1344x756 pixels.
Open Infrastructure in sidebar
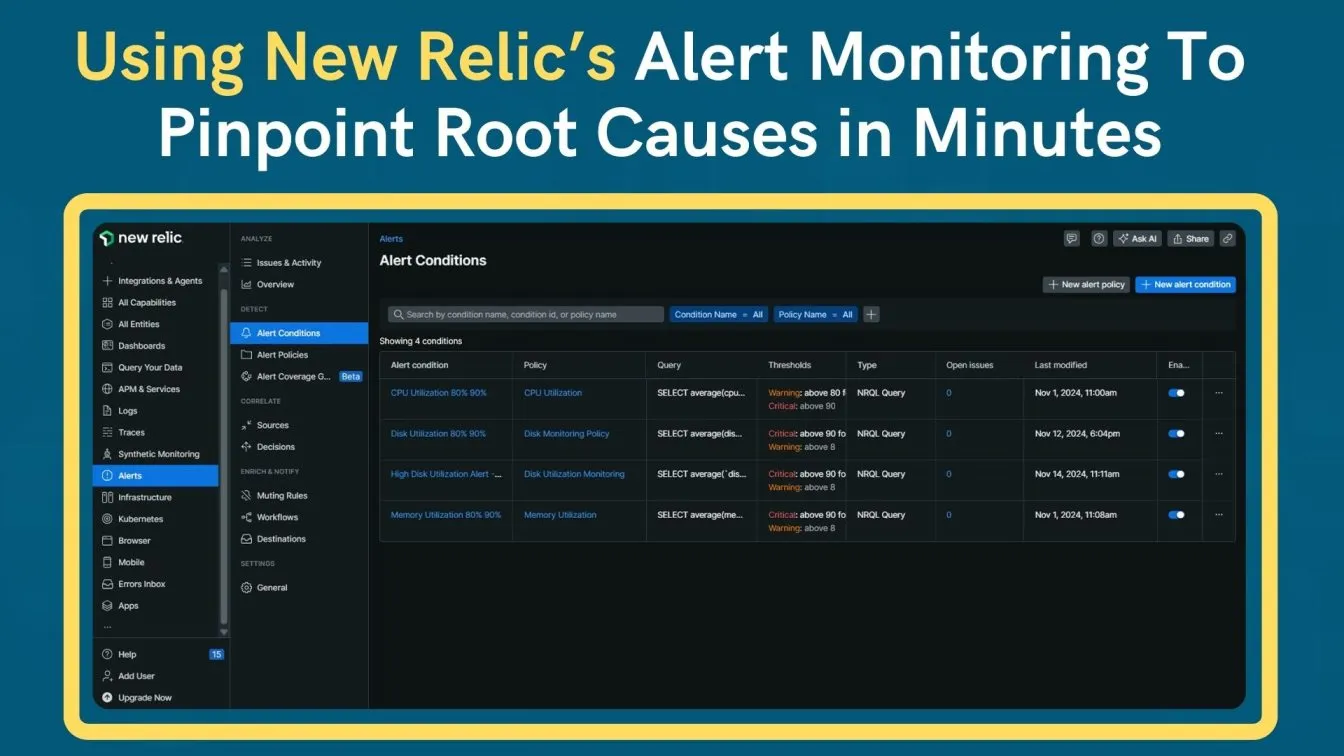[x=137, y=497]
